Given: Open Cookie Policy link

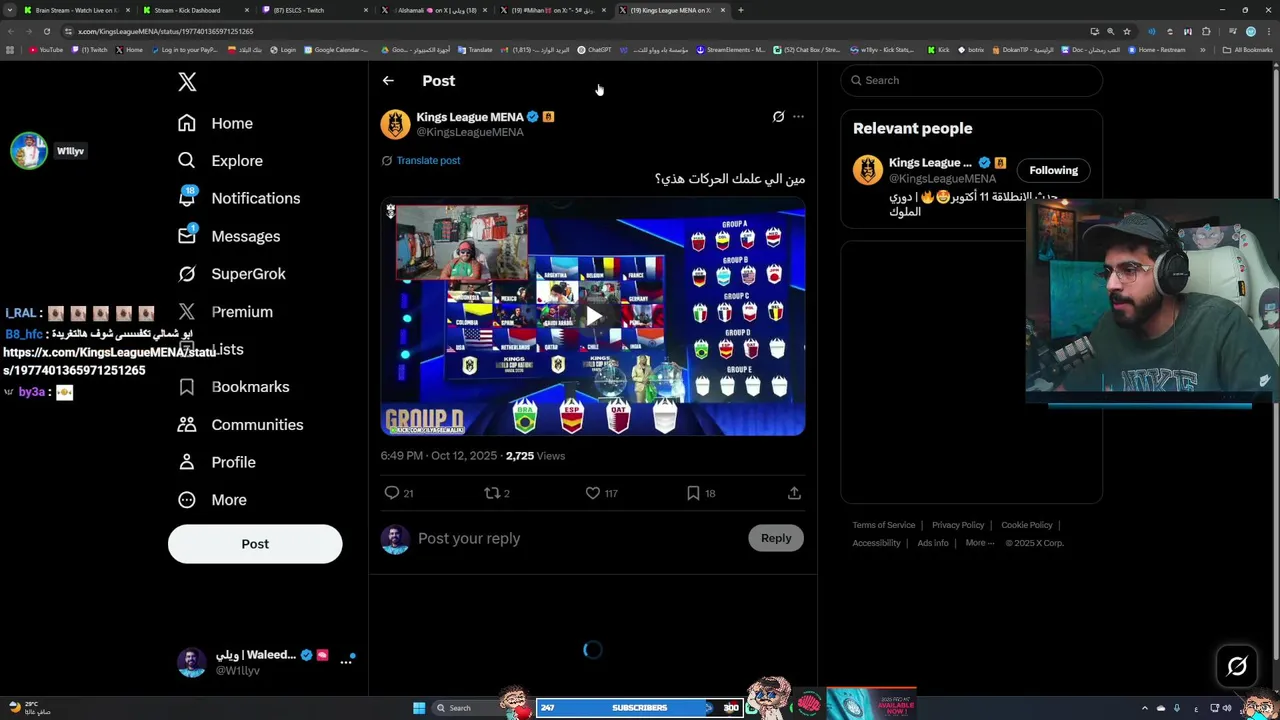Looking at the screenshot, I should (x=1026, y=525).
